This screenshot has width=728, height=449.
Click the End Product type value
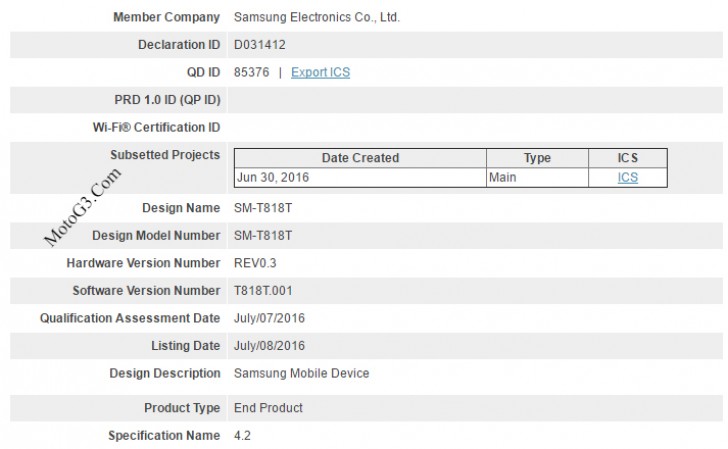268,408
